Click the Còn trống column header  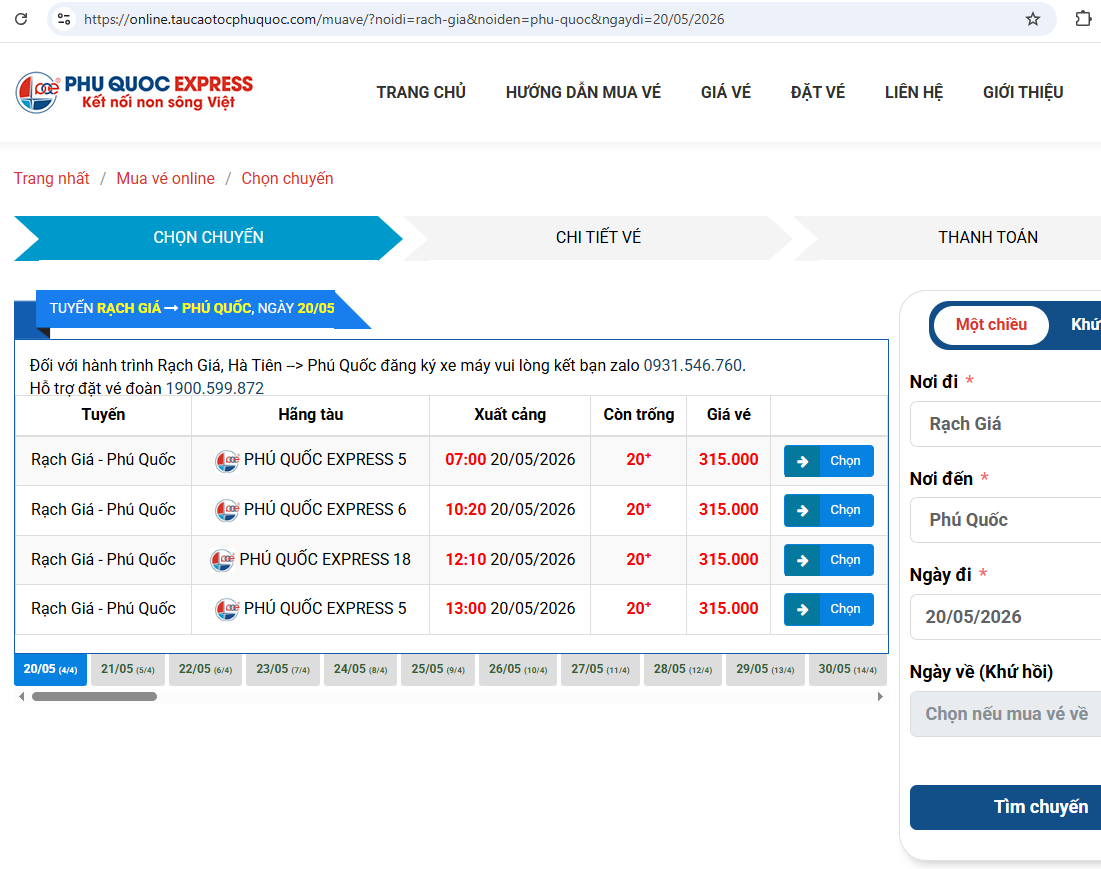coord(638,415)
